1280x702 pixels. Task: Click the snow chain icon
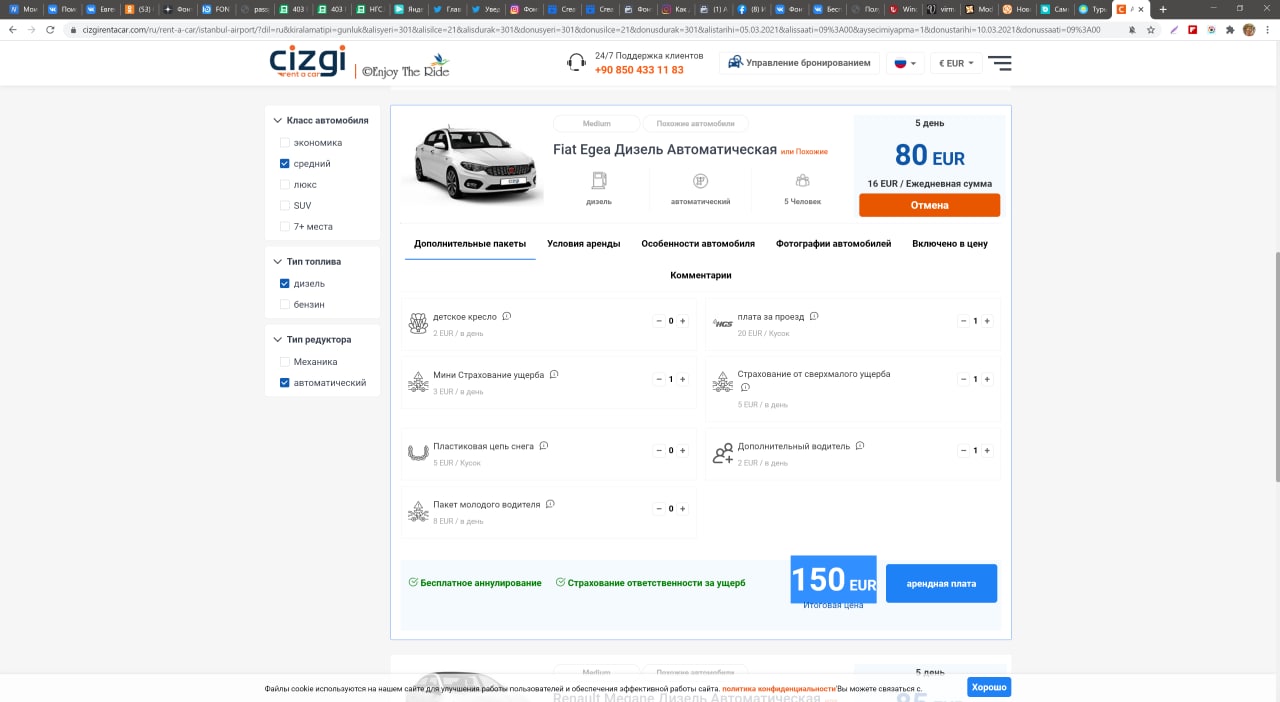click(x=418, y=452)
